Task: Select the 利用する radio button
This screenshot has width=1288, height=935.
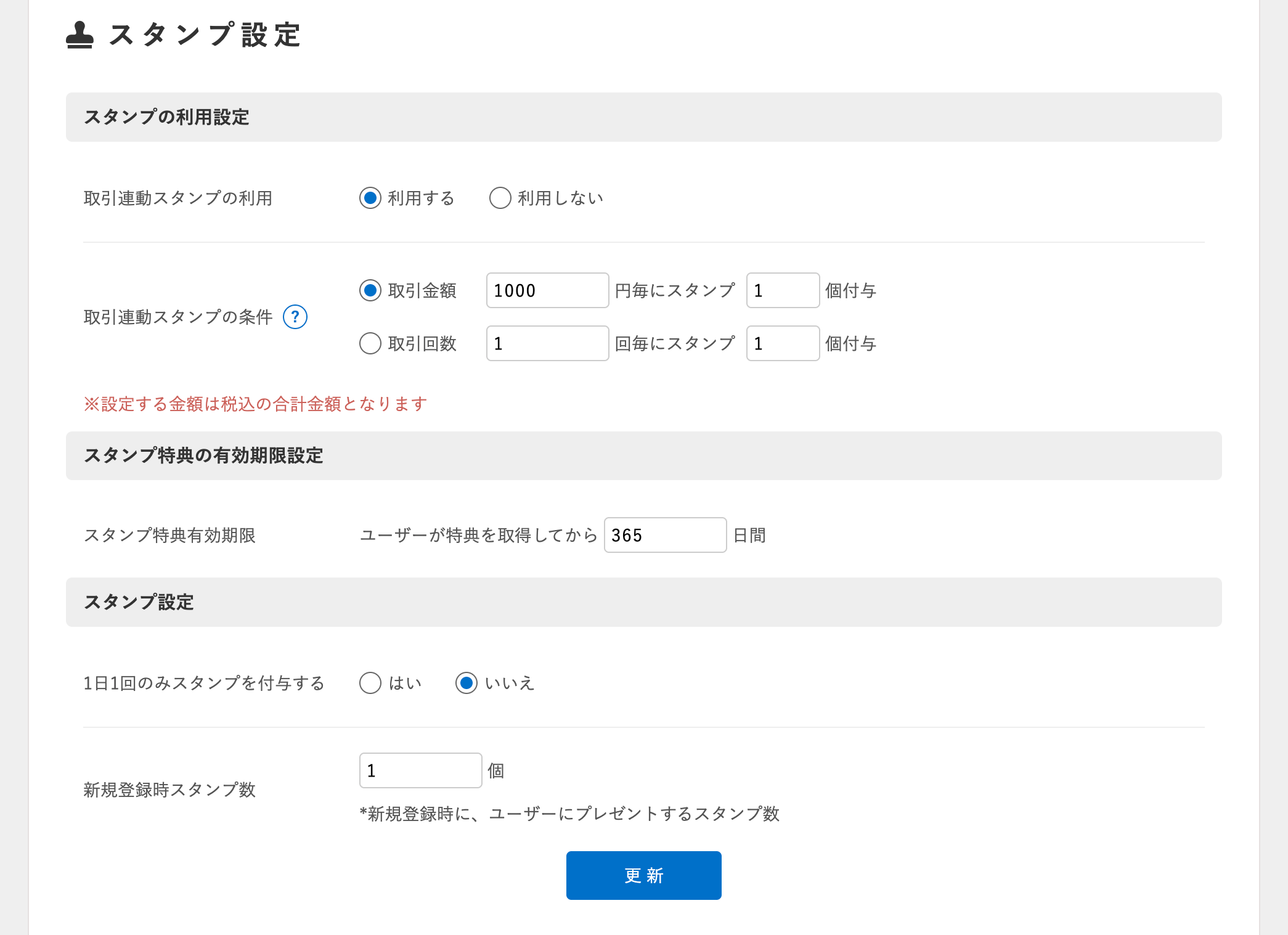Action: point(370,198)
